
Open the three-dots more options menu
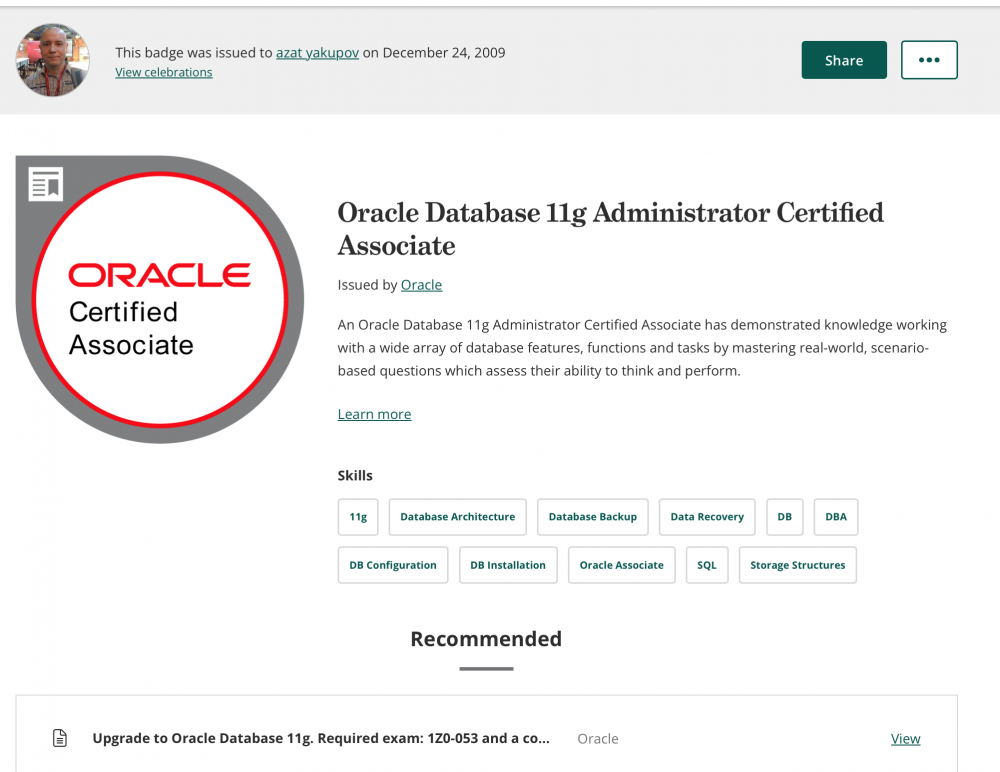coord(929,60)
